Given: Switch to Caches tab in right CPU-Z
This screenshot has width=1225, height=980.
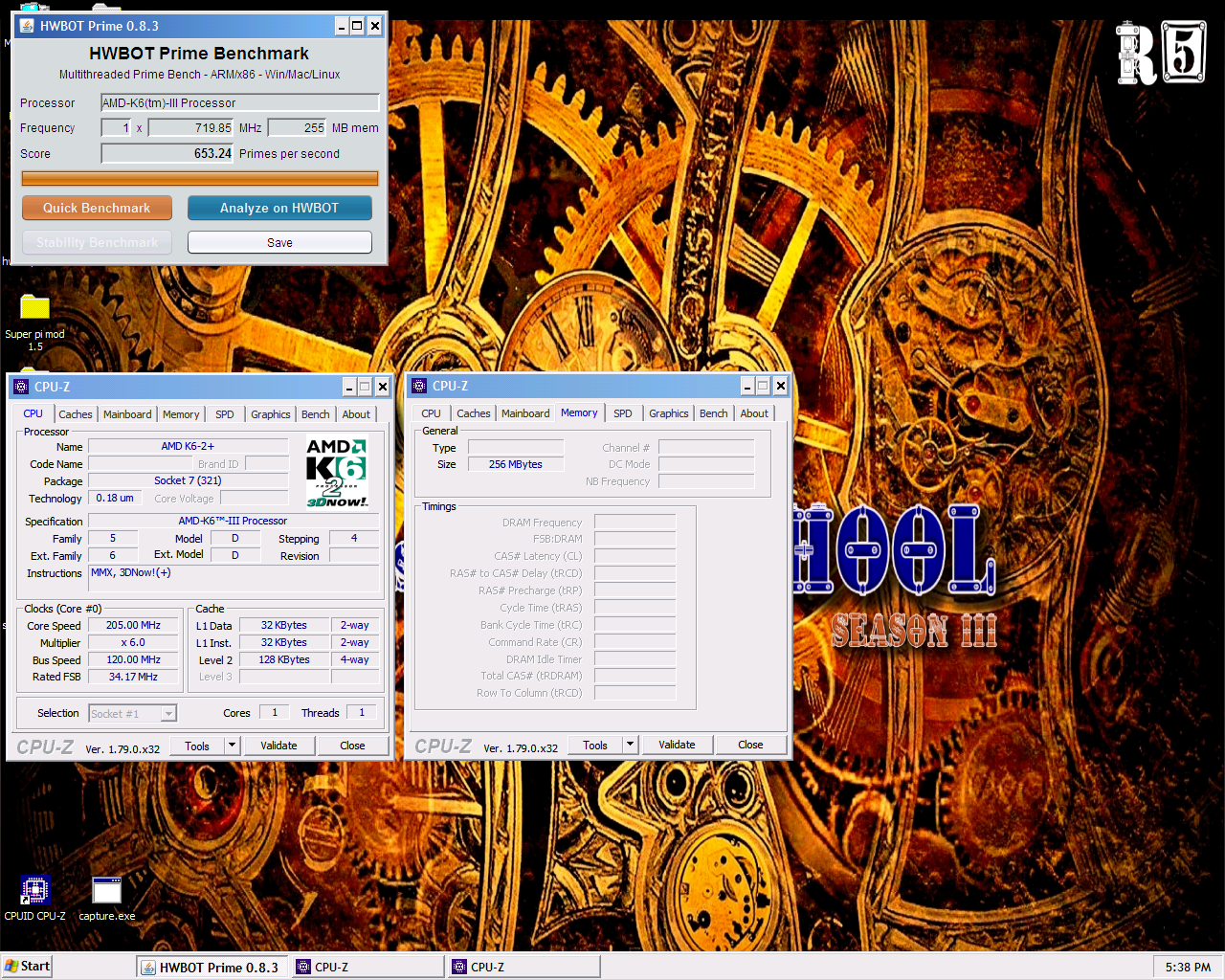Looking at the screenshot, I should point(474,413).
